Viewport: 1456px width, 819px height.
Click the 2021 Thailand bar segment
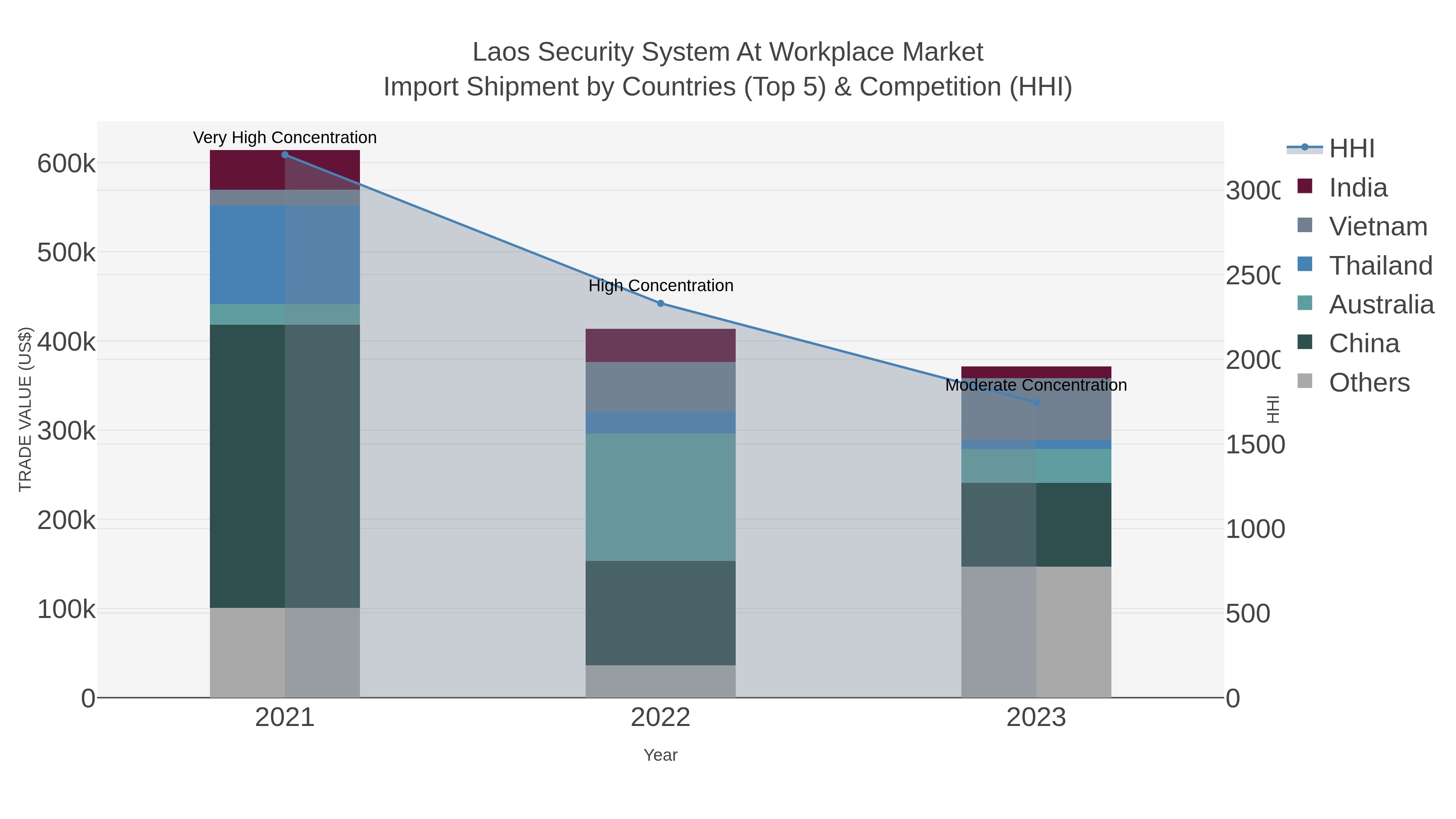coord(285,255)
